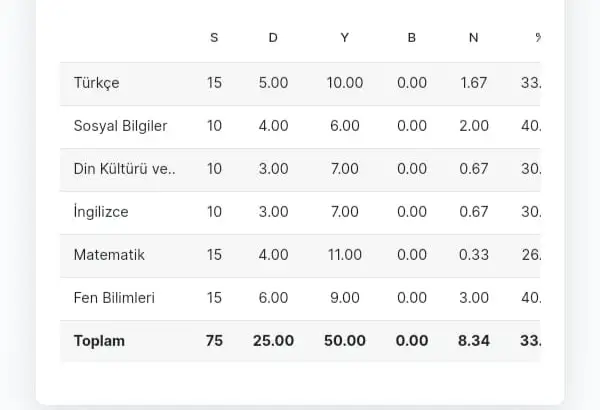This screenshot has height=410, width=600.
Task: Click the Matematik subject cell
Action: coord(109,255)
